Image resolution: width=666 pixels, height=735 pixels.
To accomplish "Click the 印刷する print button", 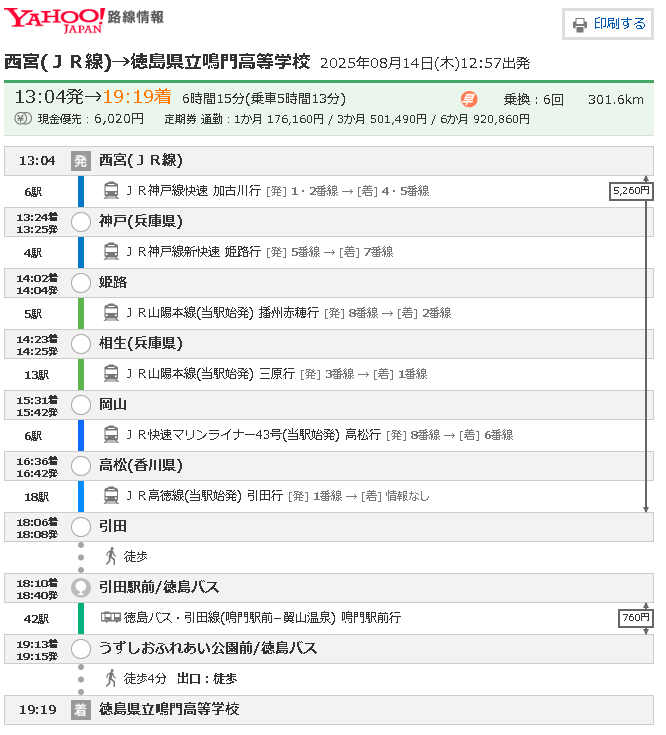I will click(x=607, y=24).
